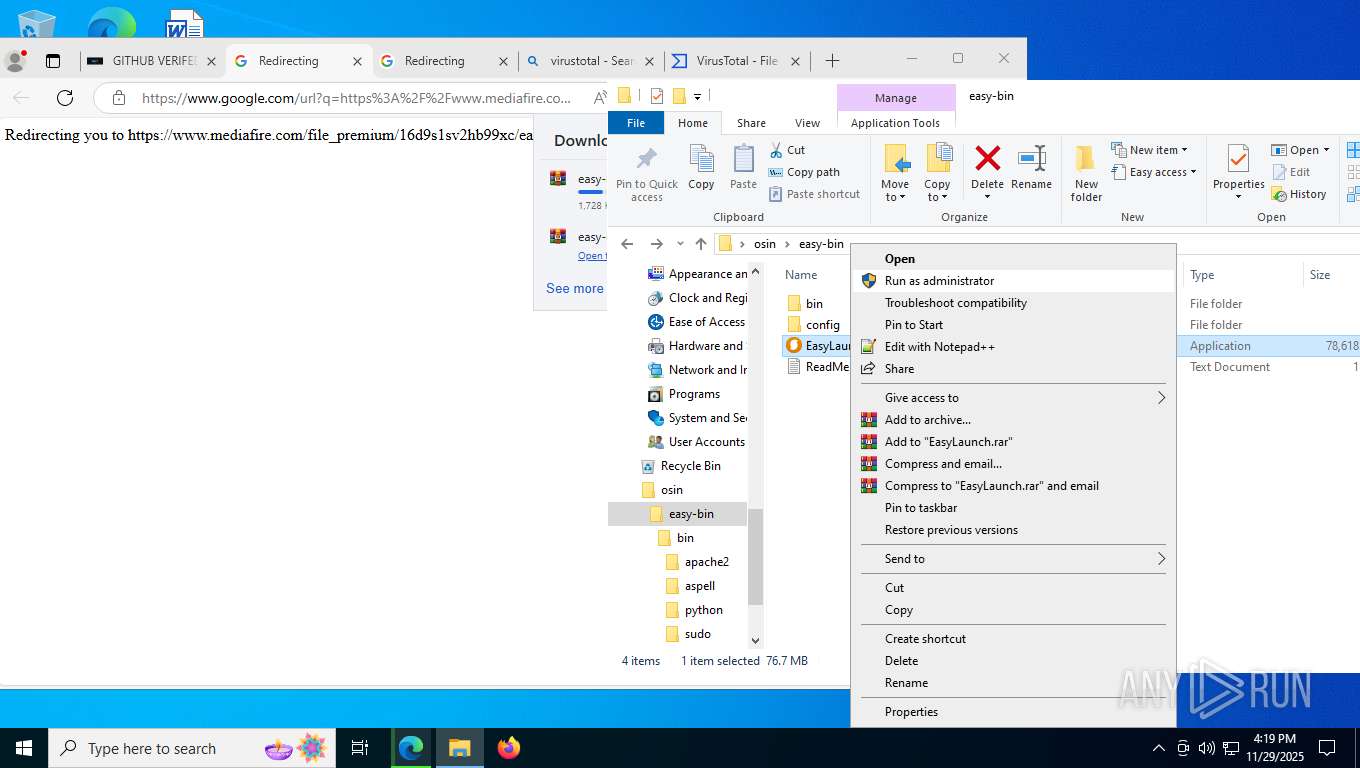Switch to the View ribbon tab
This screenshot has height=768, width=1360.
coord(808,123)
